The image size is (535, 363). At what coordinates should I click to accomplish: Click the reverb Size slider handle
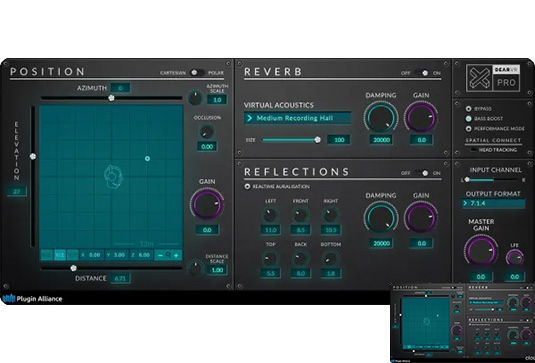pos(318,140)
